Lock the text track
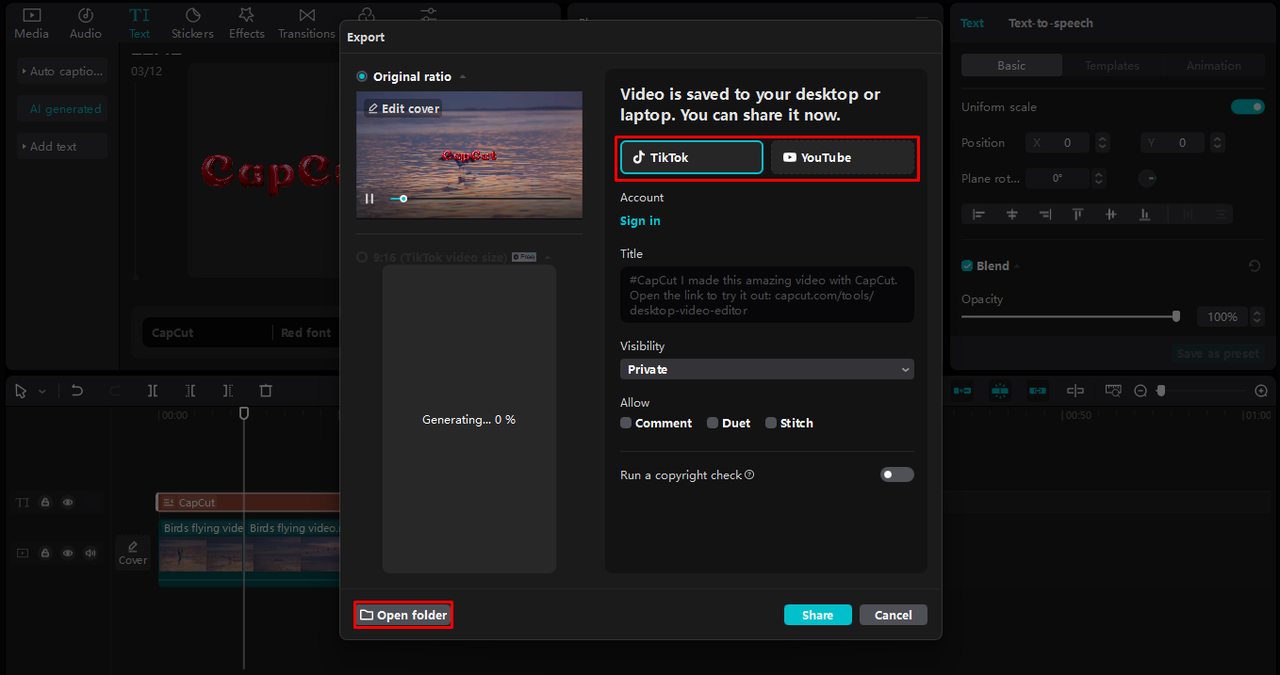This screenshot has width=1280, height=675. click(45, 503)
